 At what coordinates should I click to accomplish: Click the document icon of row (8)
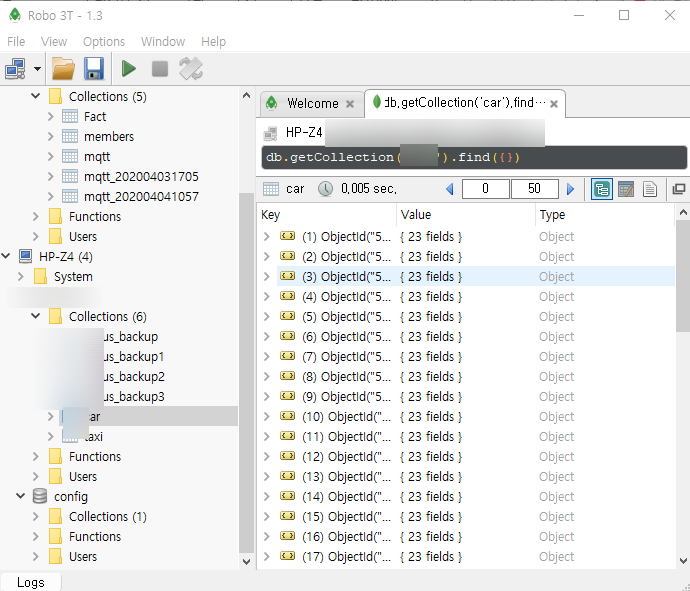(x=288, y=376)
